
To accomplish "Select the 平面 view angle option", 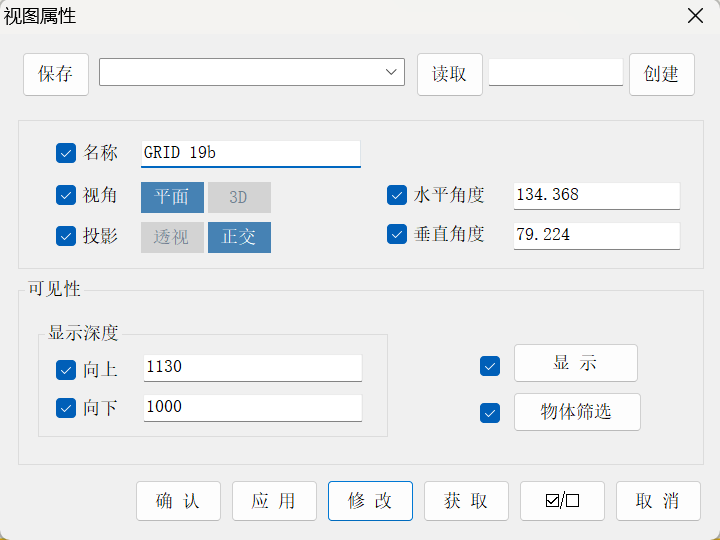I will [172, 197].
